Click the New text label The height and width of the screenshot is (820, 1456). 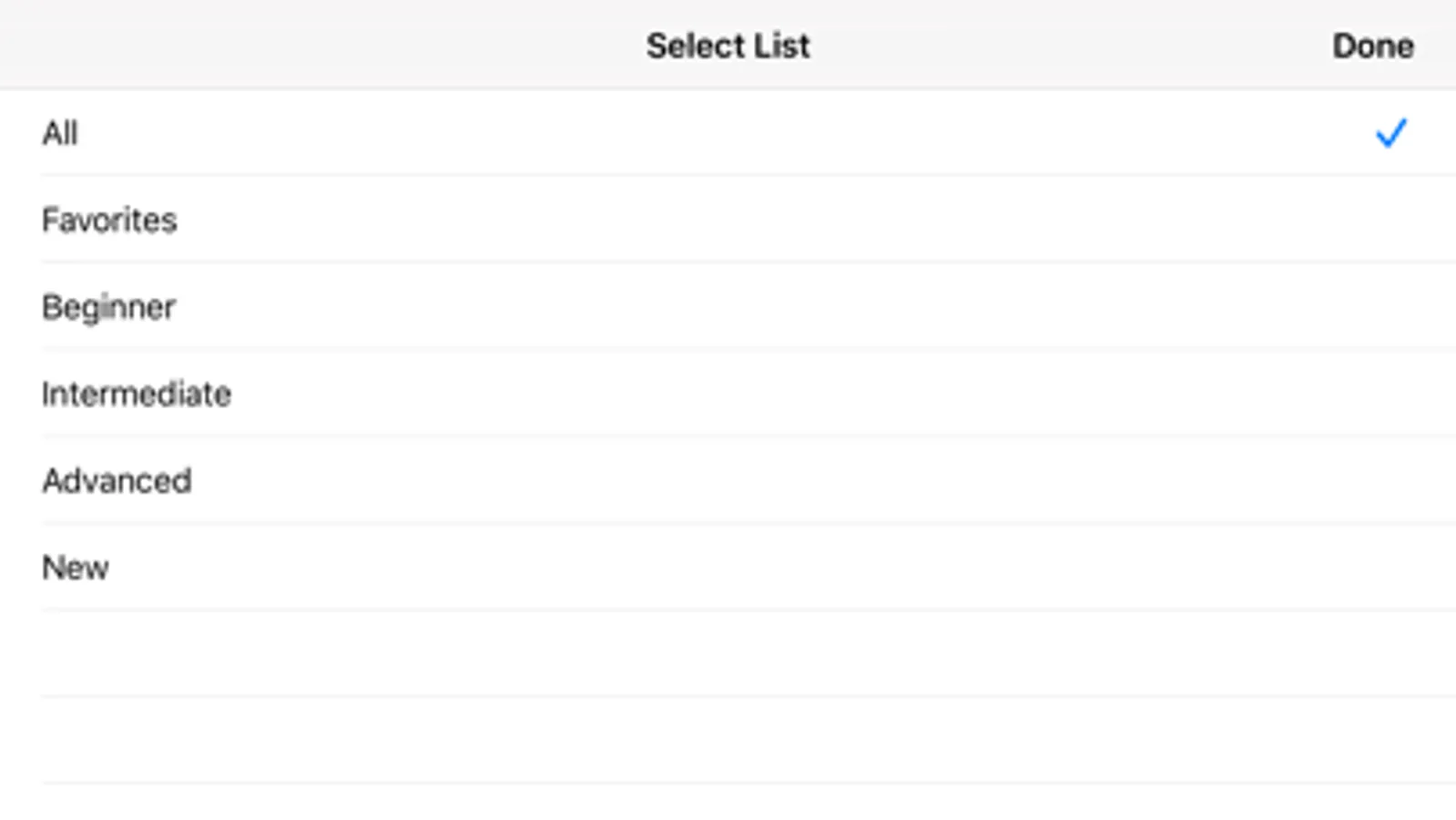(76, 568)
